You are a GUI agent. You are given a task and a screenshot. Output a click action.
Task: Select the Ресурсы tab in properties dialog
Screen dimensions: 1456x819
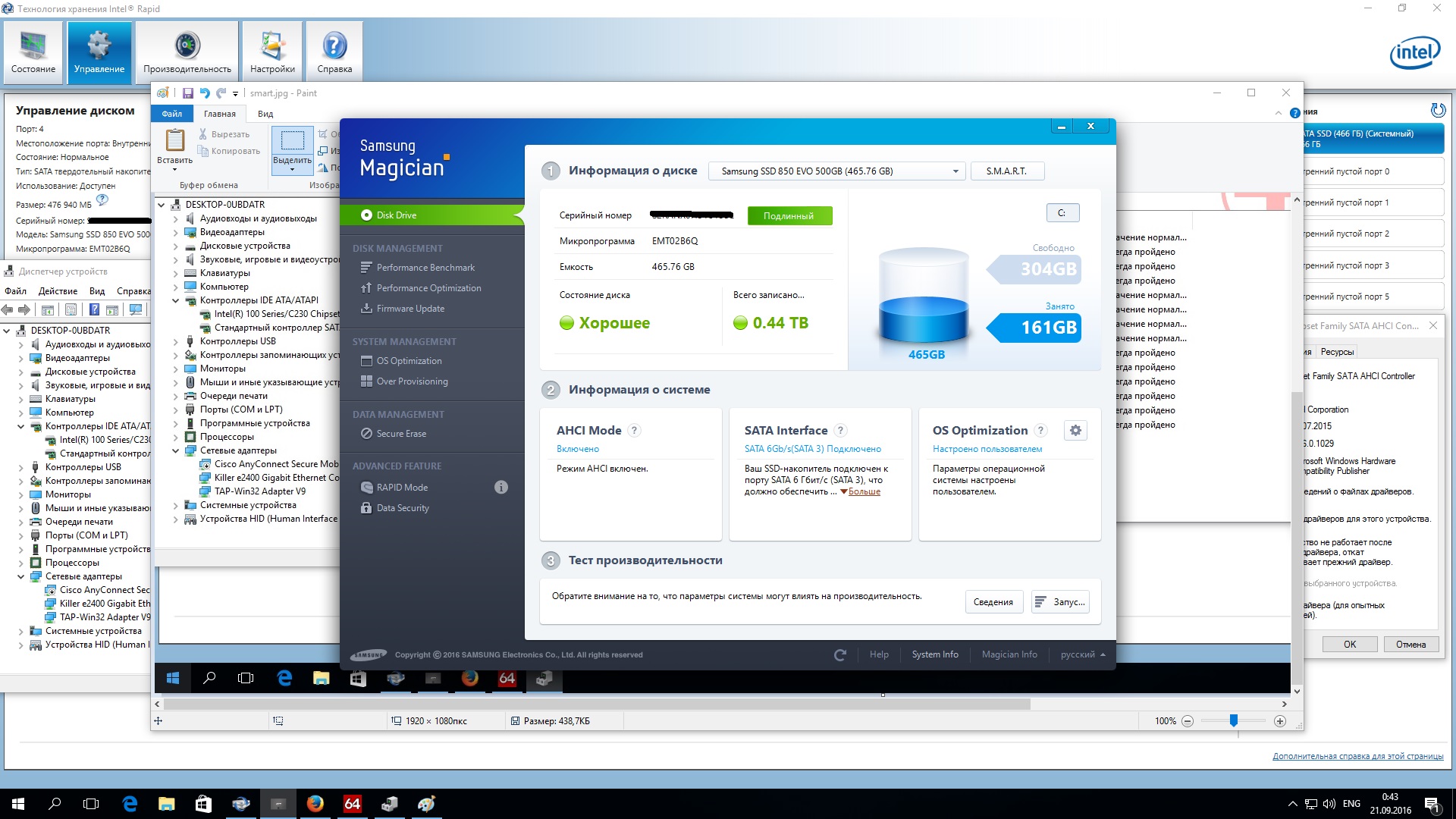[x=1336, y=352]
